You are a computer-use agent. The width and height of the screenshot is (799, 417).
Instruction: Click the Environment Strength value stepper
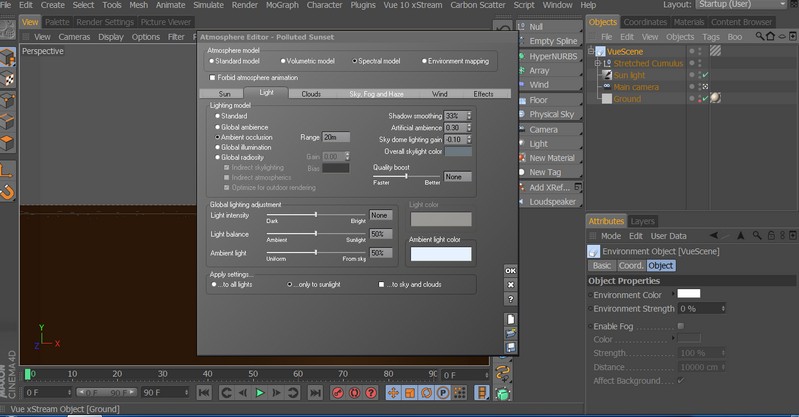723,308
